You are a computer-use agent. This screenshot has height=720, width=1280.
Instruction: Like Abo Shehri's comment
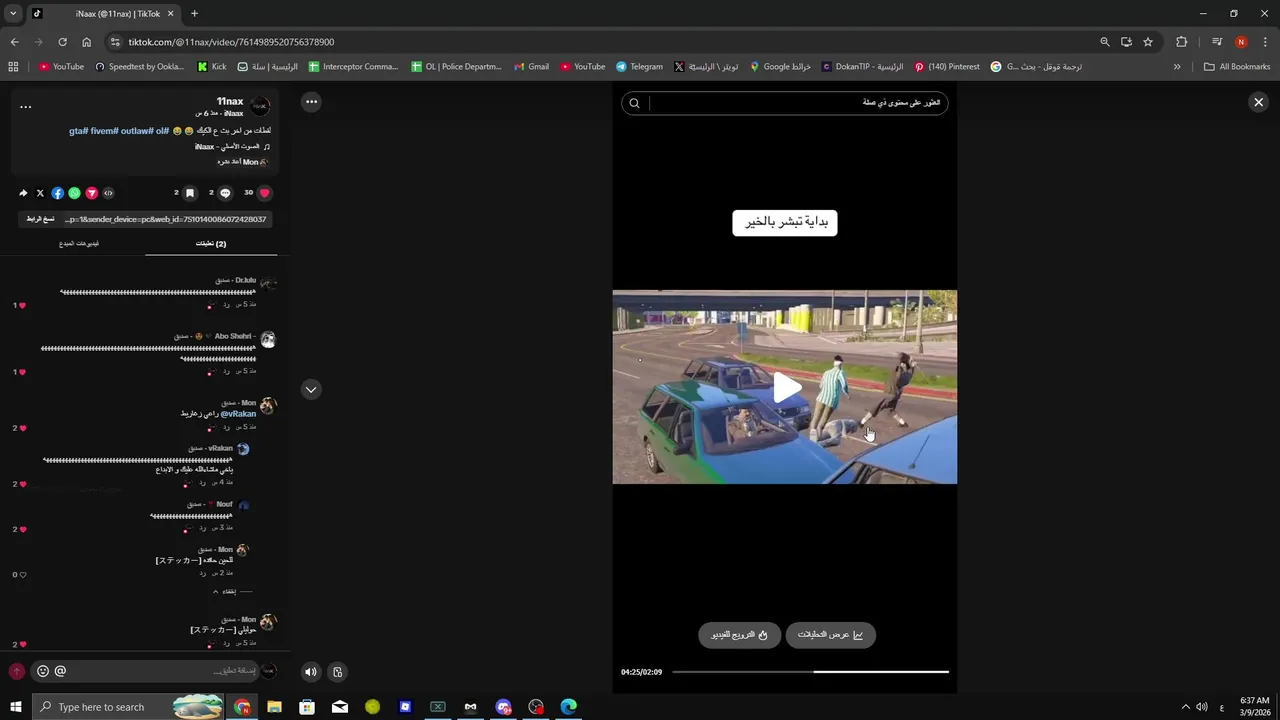[x=21, y=372]
